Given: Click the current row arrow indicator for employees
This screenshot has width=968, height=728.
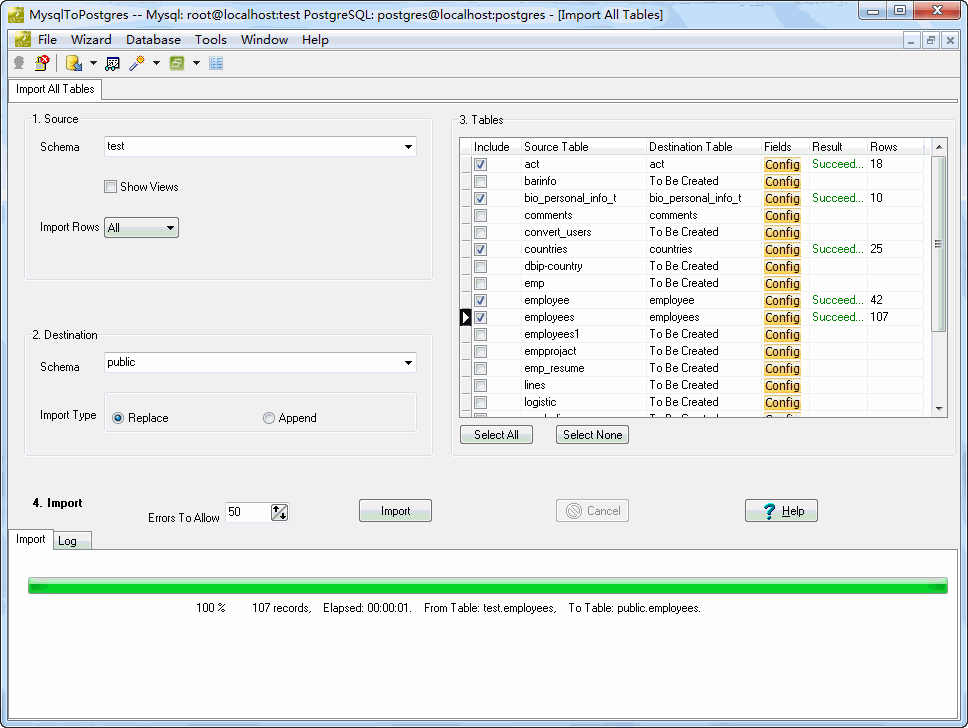Looking at the screenshot, I should tap(465, 317).
